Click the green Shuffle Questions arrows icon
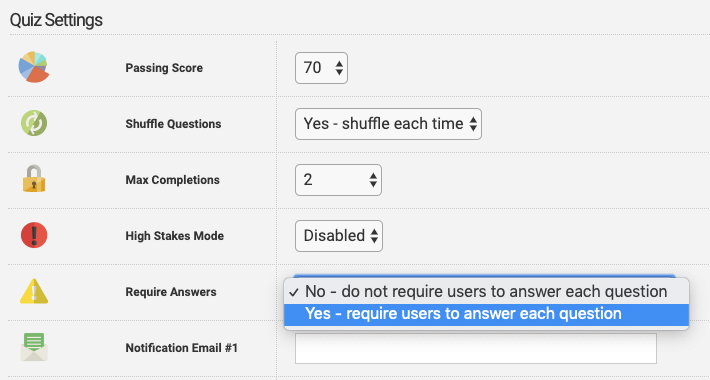This screenshot has width=710, height=380. point(34,123)
